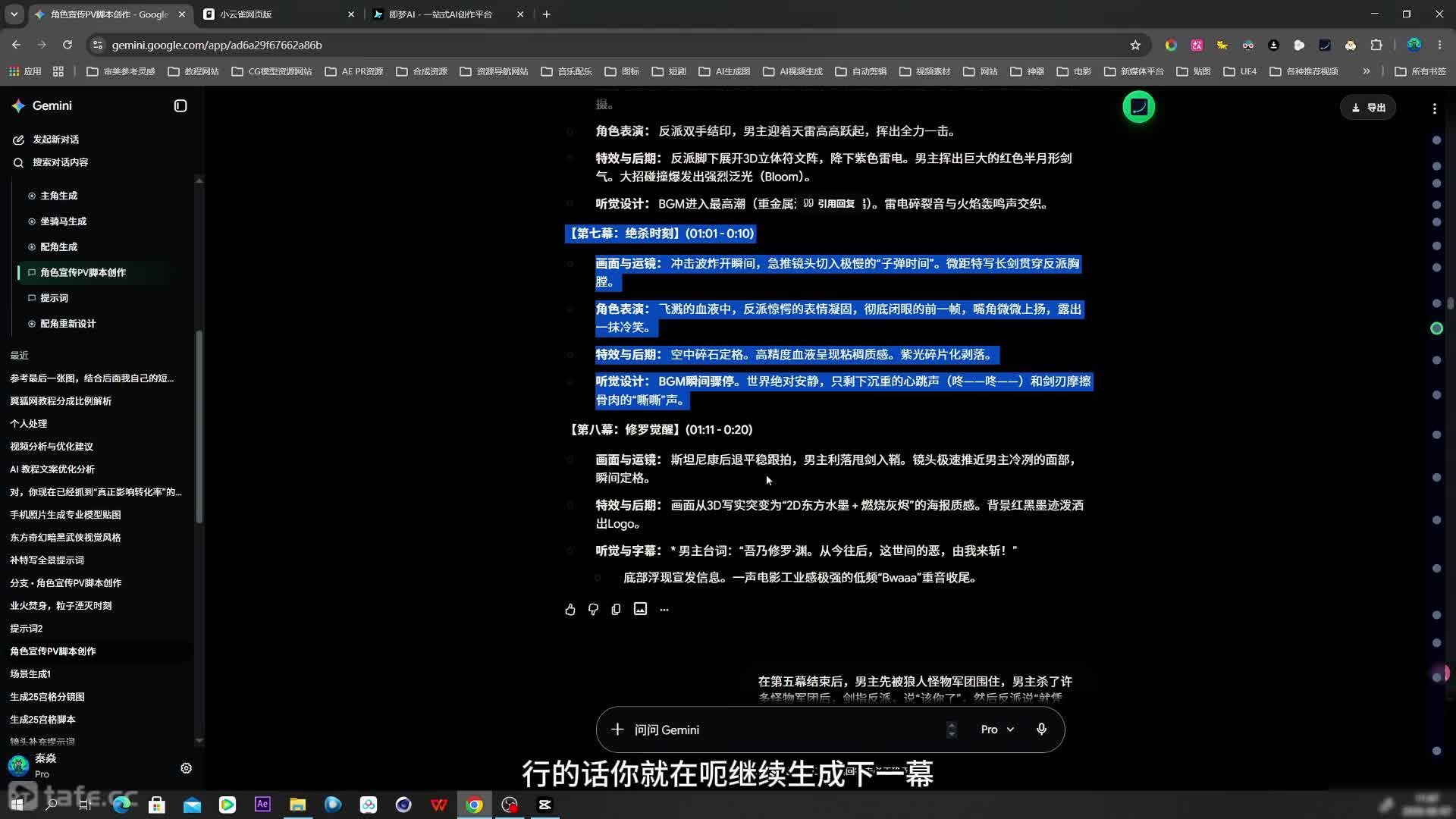Click the address bar URL
Image resolution: width=1456 pixels, height=819 pixels.
[x=217, y=45]
